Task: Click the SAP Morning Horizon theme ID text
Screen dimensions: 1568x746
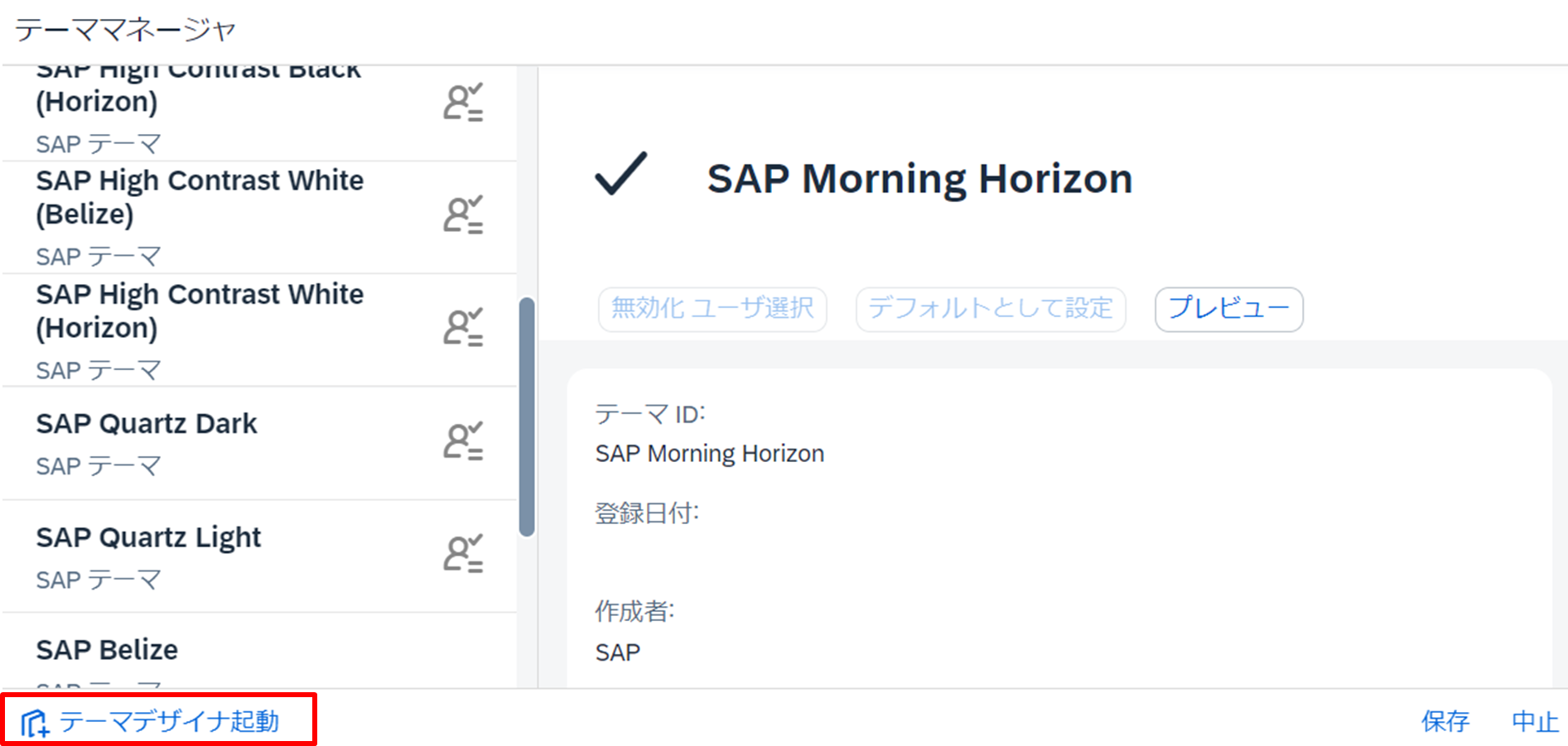Action: [709, 453]
